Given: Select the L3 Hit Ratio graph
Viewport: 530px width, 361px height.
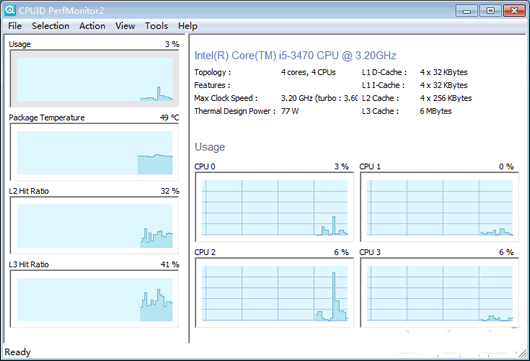Looking at the screenshot, I should pos(94,299).
